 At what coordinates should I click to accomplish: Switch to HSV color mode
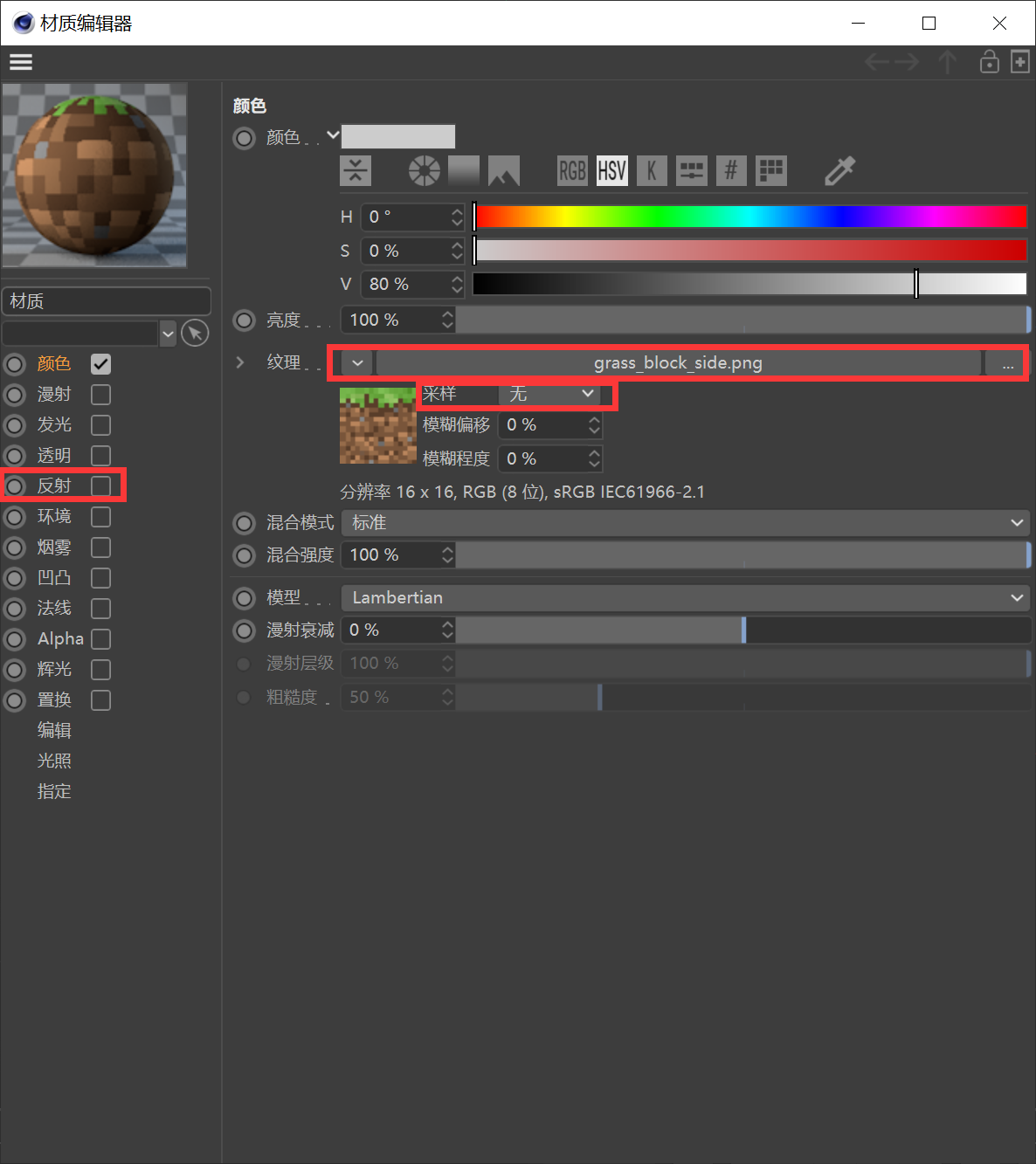(611, 171)
